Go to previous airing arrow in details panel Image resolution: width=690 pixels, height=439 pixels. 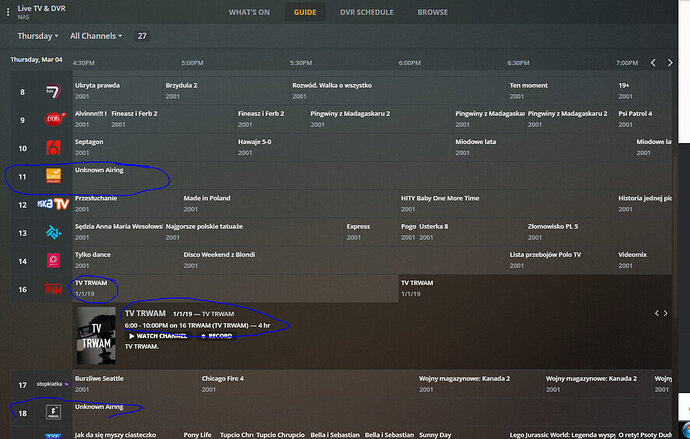click(657, 313)
